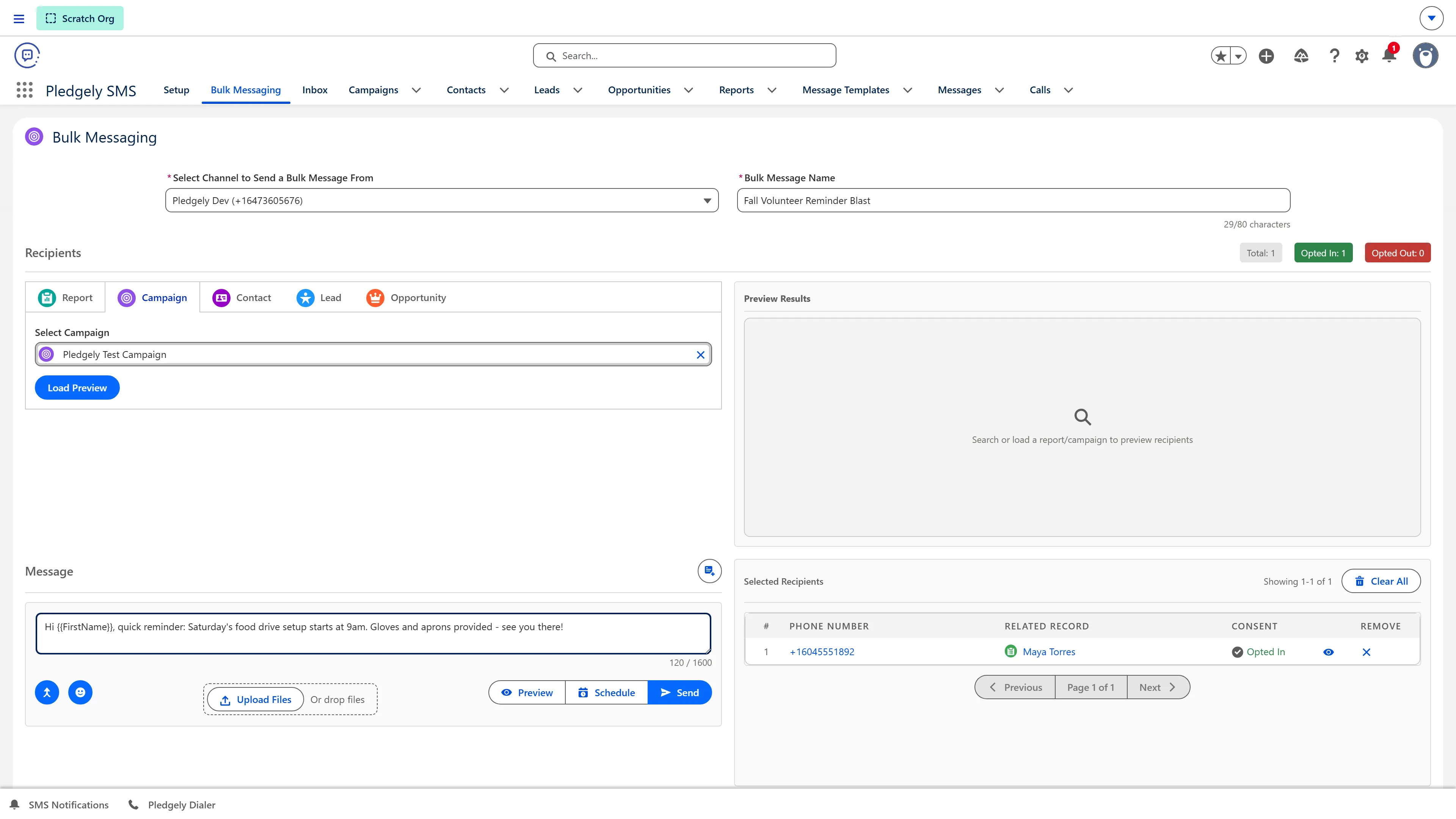Clear the Pledgely Test Campaign selection
This screenshot has width=1456, height=819.
tap(700, 355)
